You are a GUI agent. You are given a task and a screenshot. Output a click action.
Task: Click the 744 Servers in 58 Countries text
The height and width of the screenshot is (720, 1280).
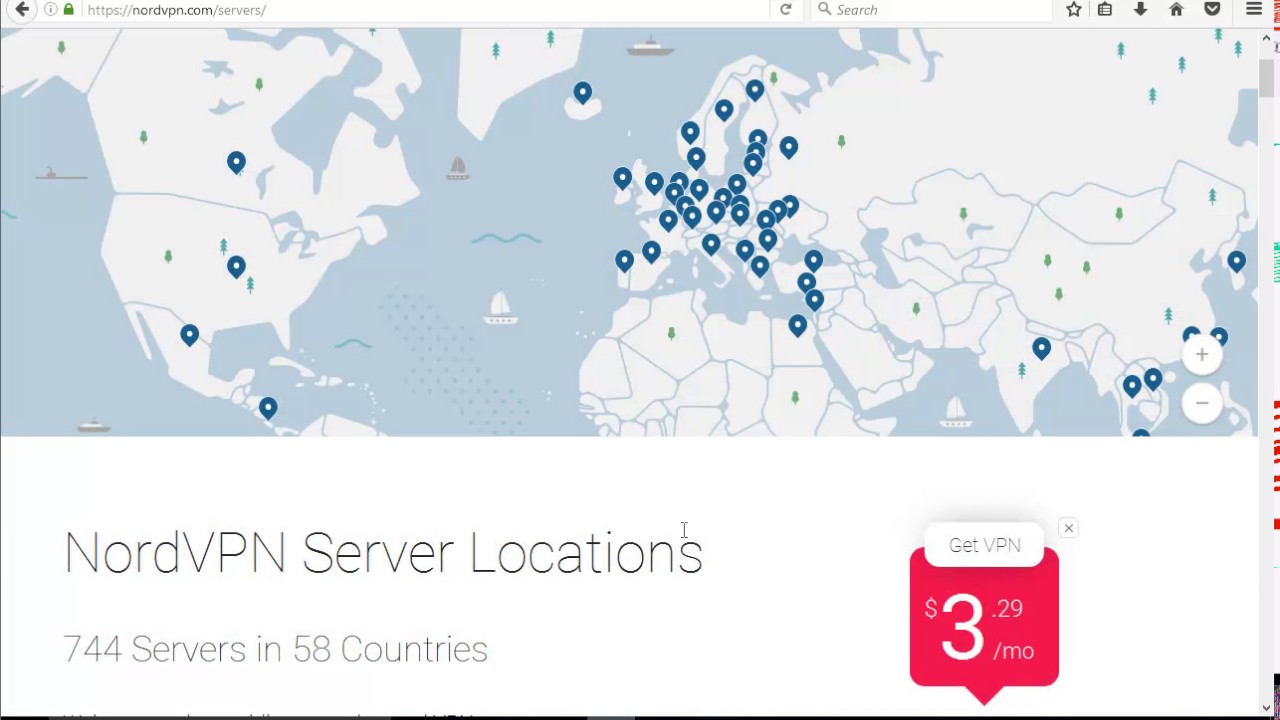(275, 649)
